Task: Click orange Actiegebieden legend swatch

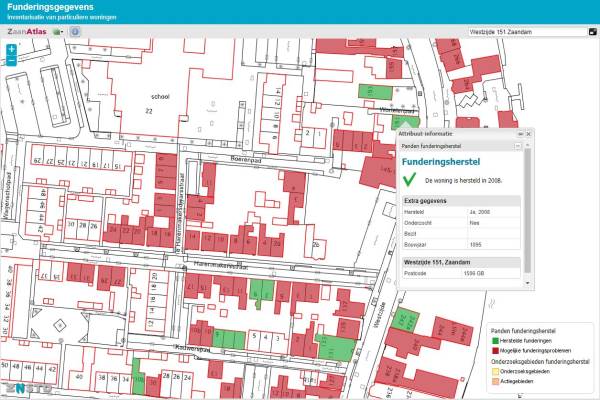Action: pos(495,380)
